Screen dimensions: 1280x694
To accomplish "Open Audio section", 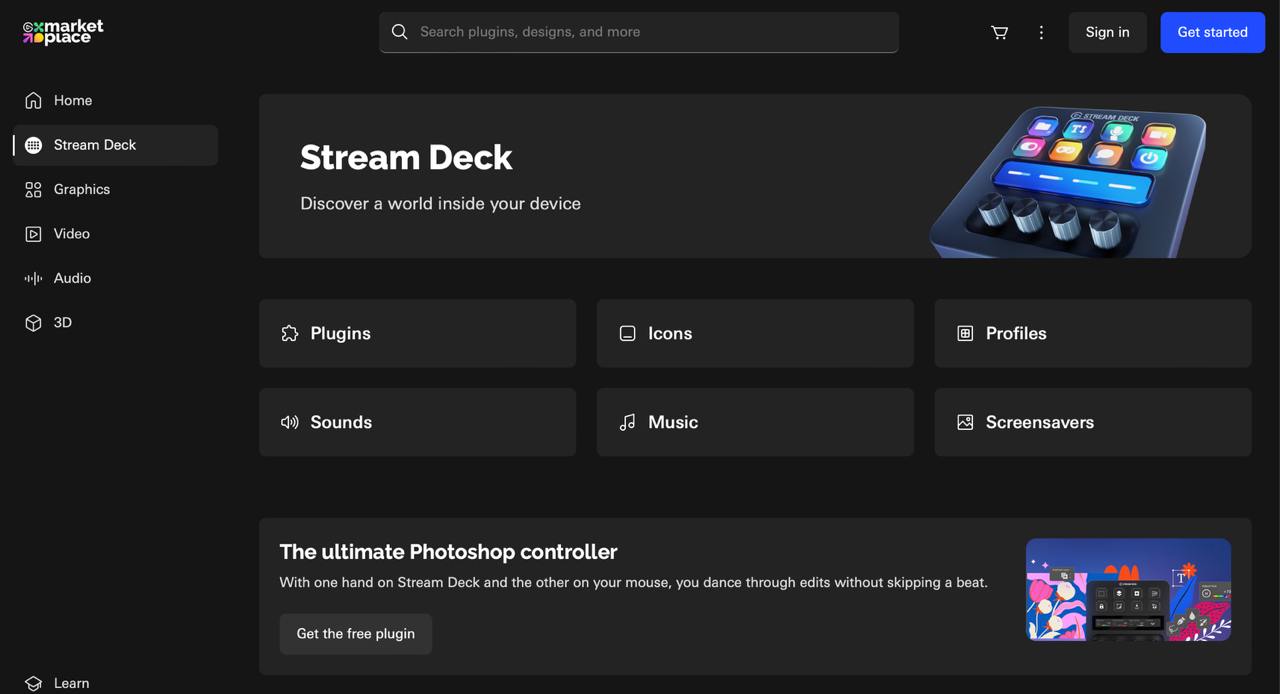I will (x=116, y=278).
